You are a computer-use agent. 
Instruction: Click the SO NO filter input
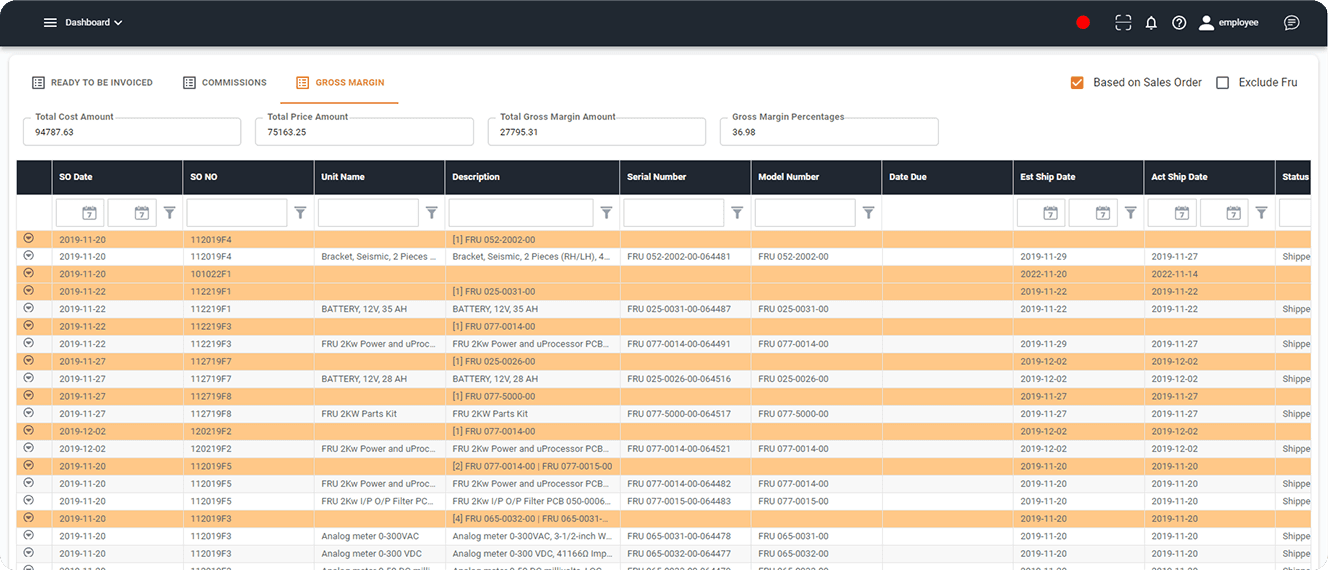click(x=237, y=213)
